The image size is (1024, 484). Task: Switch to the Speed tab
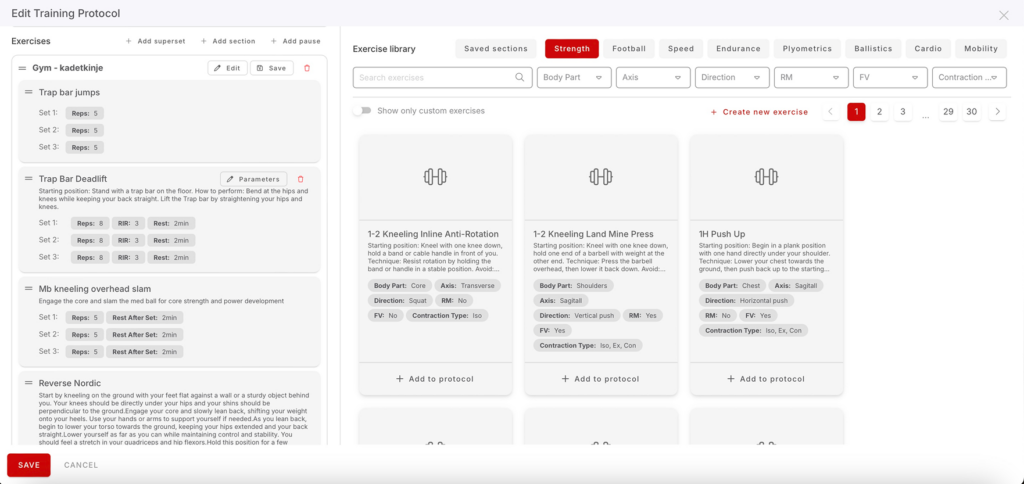click(680, 48)
